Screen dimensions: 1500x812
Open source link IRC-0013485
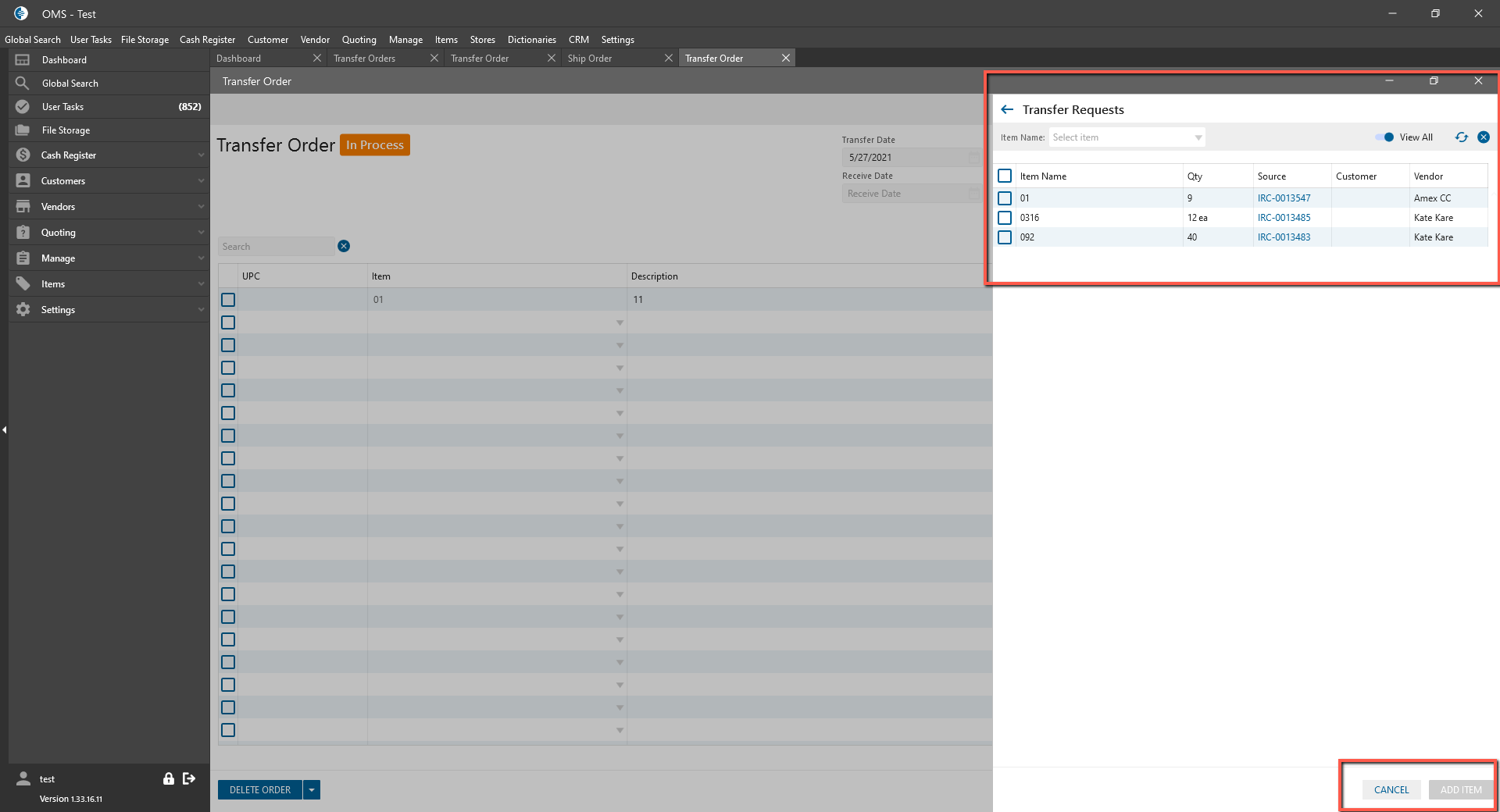(1284, 218)
